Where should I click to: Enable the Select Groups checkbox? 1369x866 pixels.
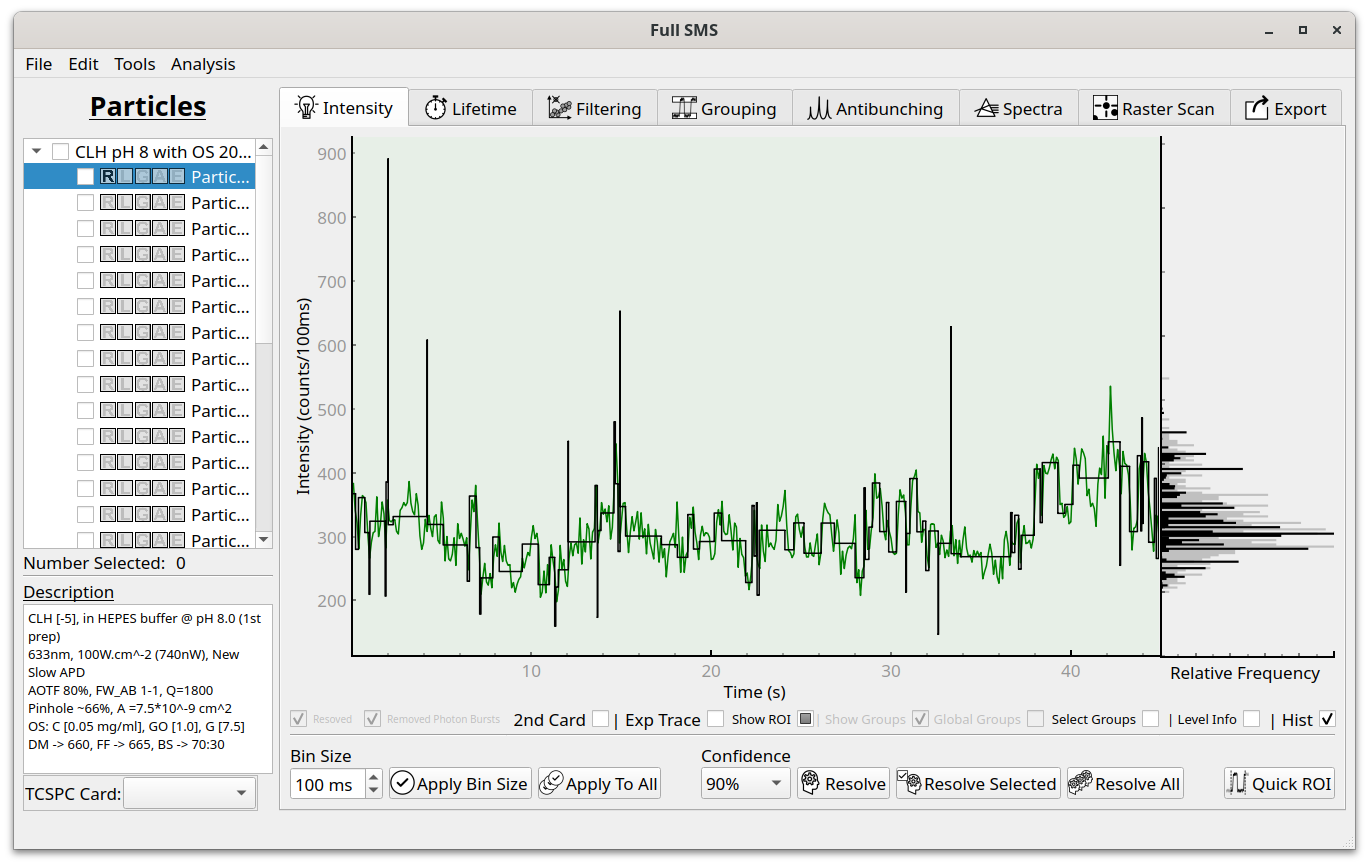(x=1151, y=719)
